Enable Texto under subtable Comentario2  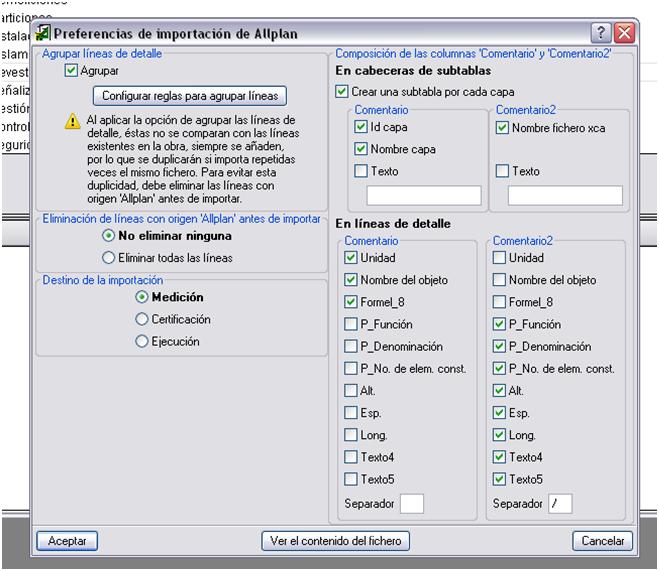tap(502, 171)
